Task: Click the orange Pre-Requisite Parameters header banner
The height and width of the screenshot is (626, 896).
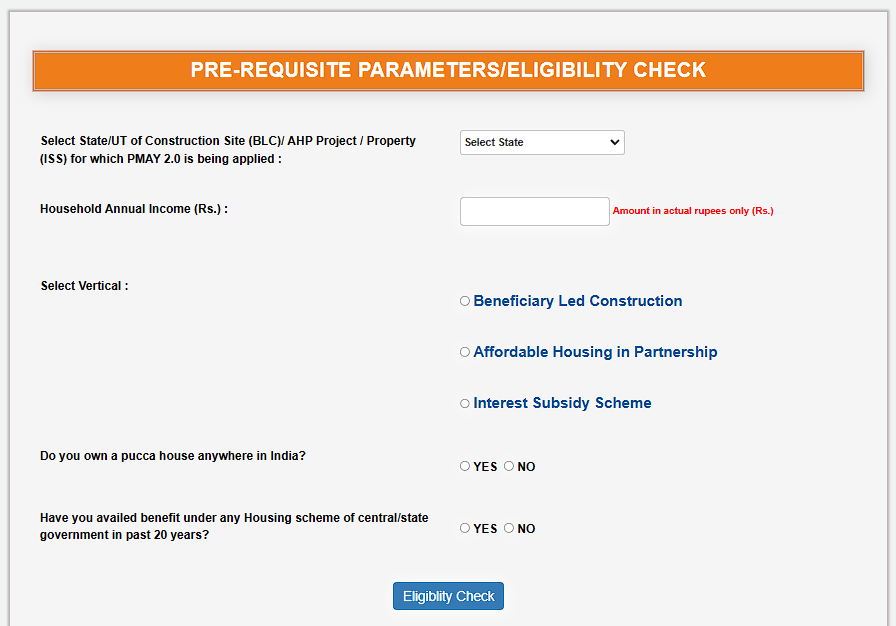Action: pos(448,71)
